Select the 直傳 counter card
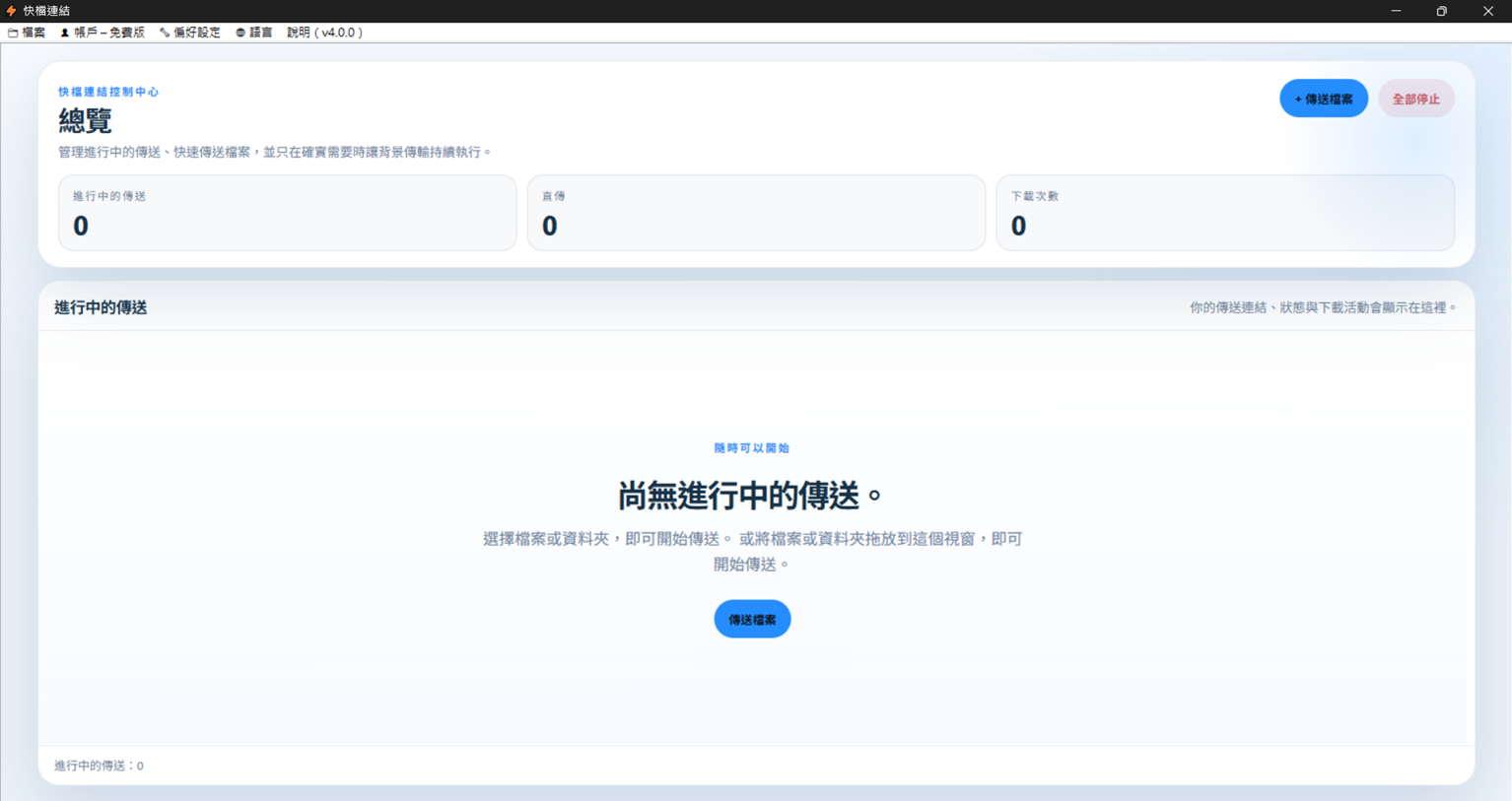Viewport: 1512px width, 801px height. point(756,213)
